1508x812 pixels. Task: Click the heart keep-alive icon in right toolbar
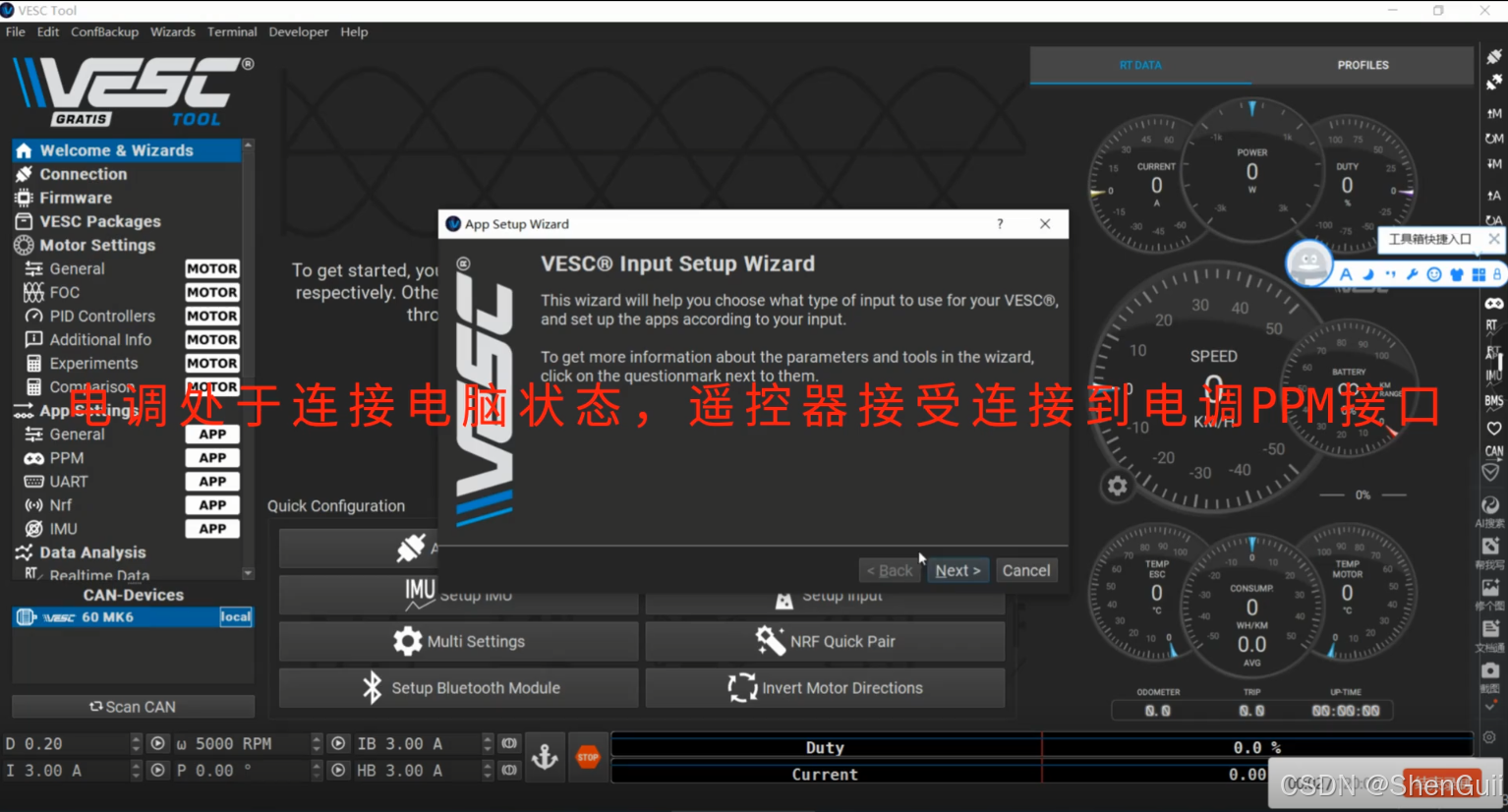click(1494, 428)
